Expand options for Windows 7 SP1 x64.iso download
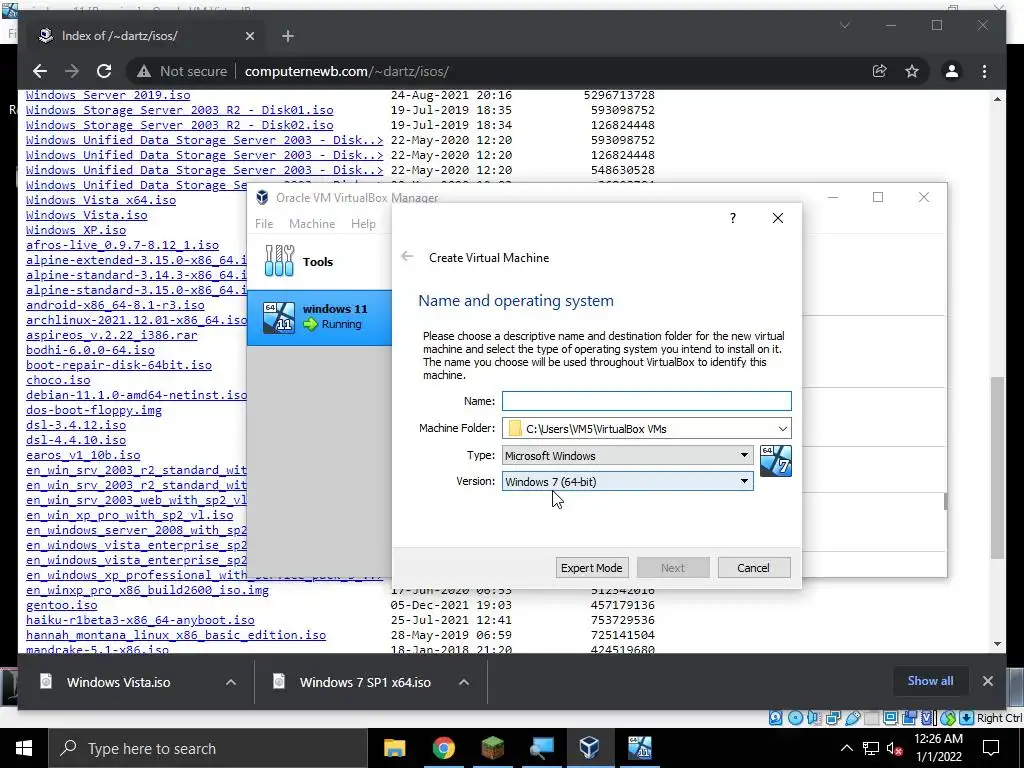The height and width of the screenshot is (768, 1024). point(464,682)
